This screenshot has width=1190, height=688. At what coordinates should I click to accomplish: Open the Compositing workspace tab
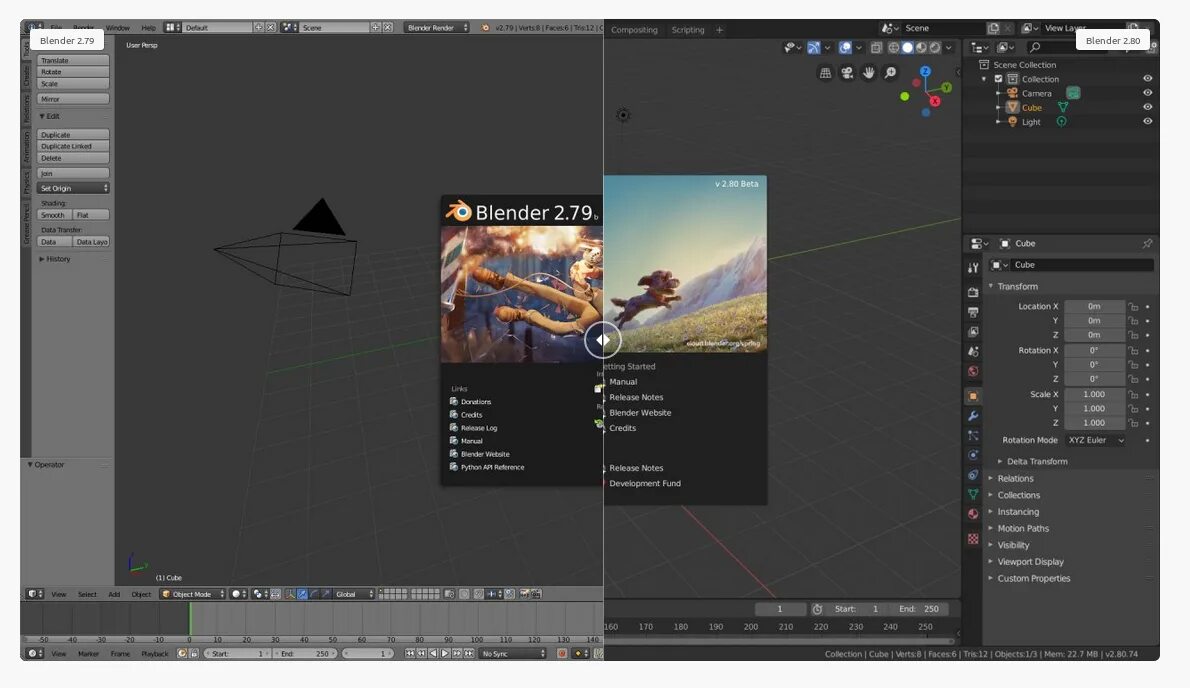click(634, 30)
